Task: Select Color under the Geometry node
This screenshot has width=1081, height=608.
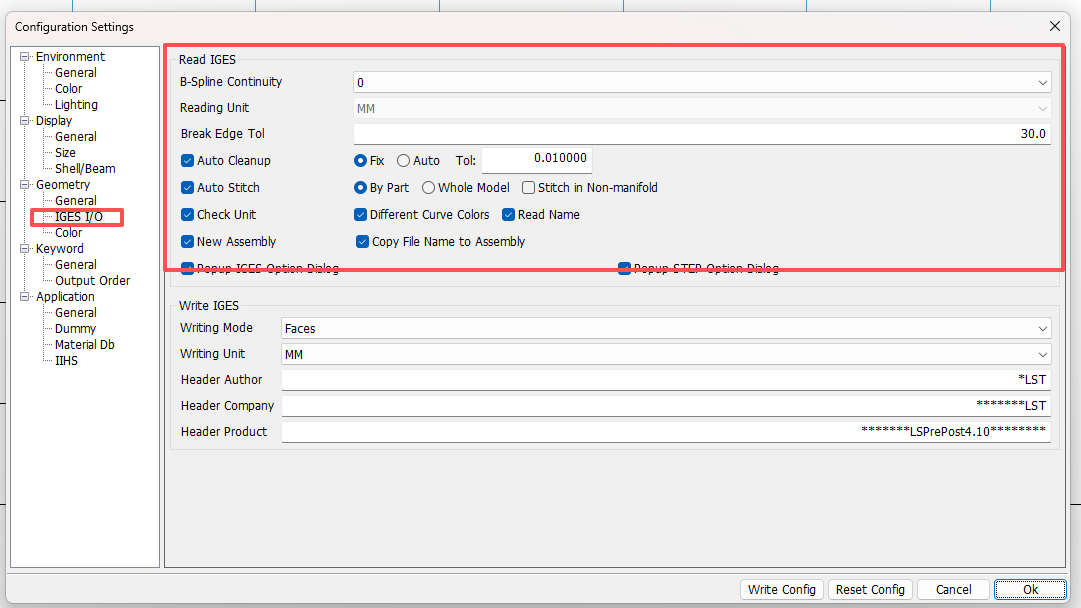Action: pos(68,233)
